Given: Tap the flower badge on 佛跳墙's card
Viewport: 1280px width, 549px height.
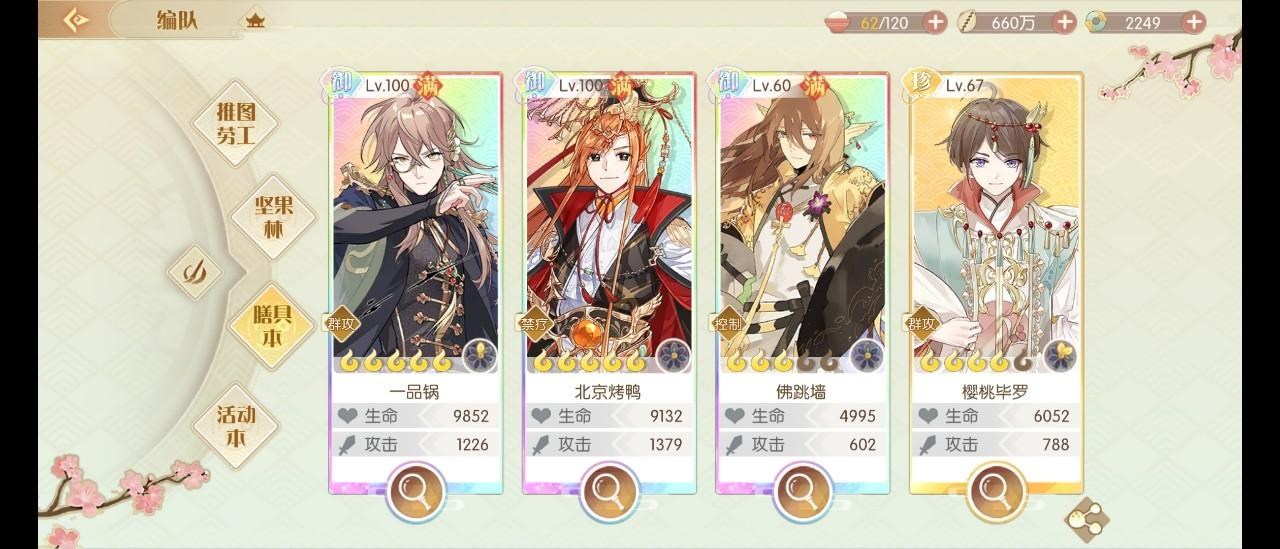Looking at the screenshot, I should [x=867, y=355].
